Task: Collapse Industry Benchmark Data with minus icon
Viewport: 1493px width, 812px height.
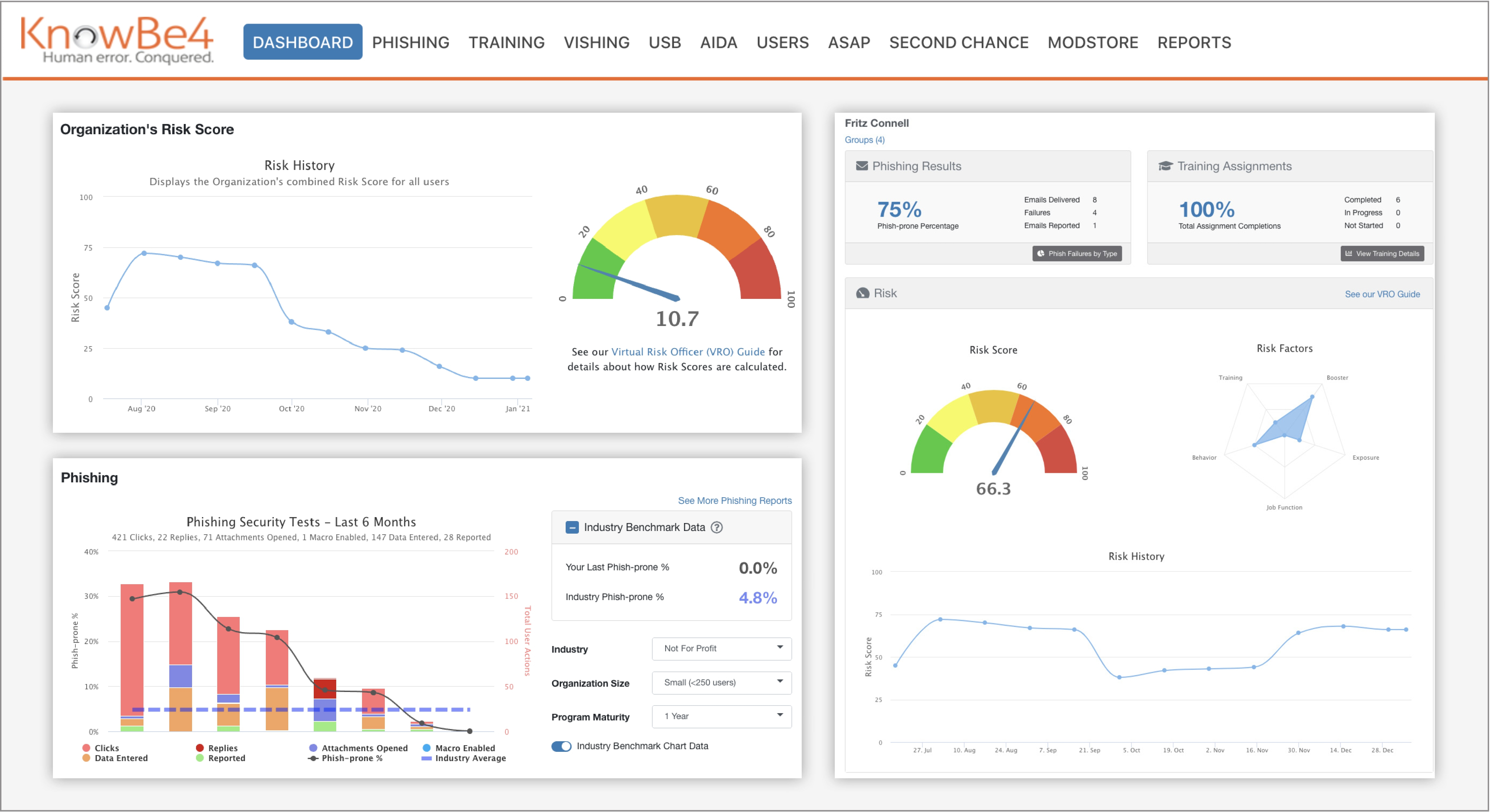Action: 572,527
